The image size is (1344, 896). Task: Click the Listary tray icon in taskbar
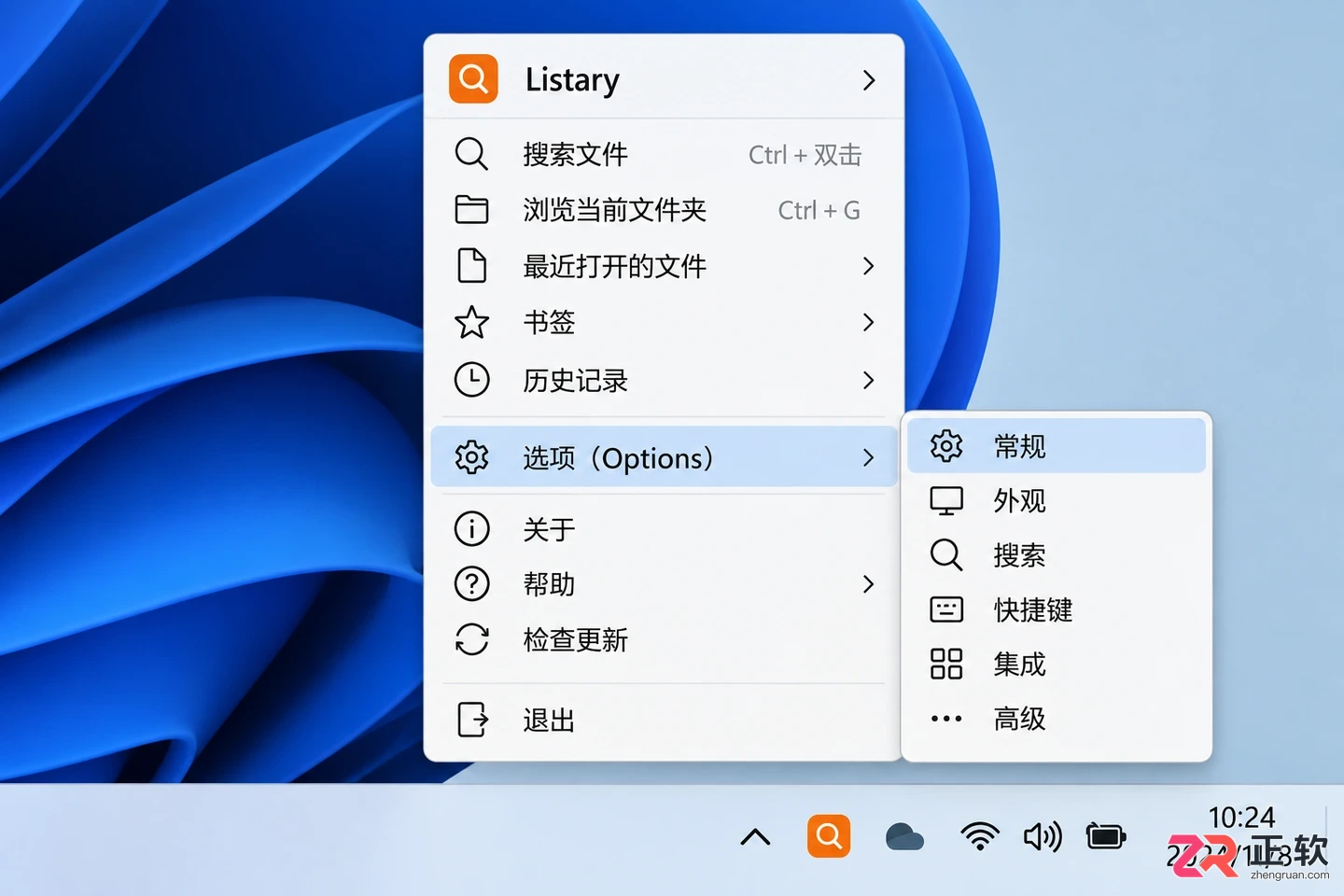click(x=829, y=835)
